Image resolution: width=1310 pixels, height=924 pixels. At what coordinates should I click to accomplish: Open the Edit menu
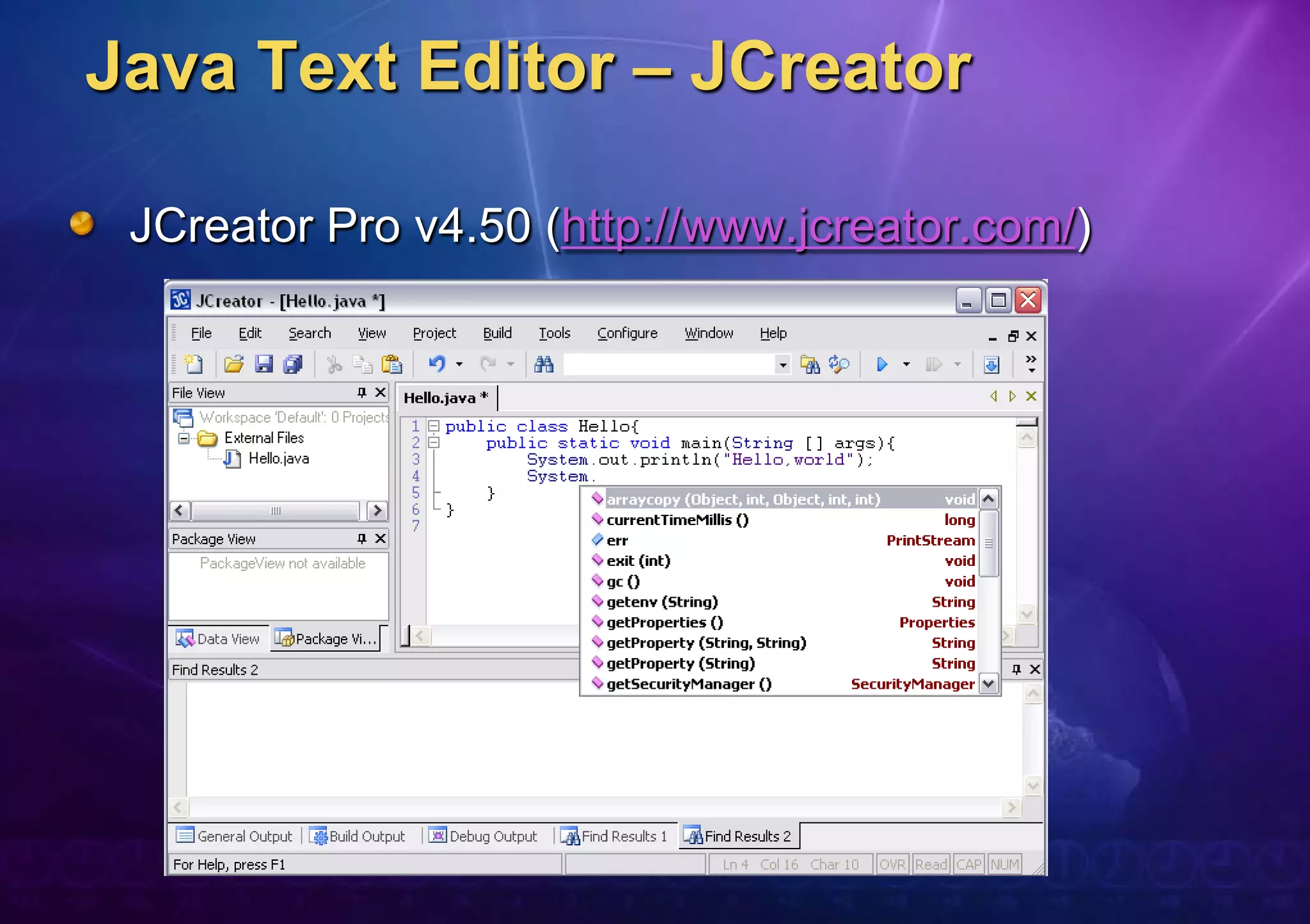249,333
